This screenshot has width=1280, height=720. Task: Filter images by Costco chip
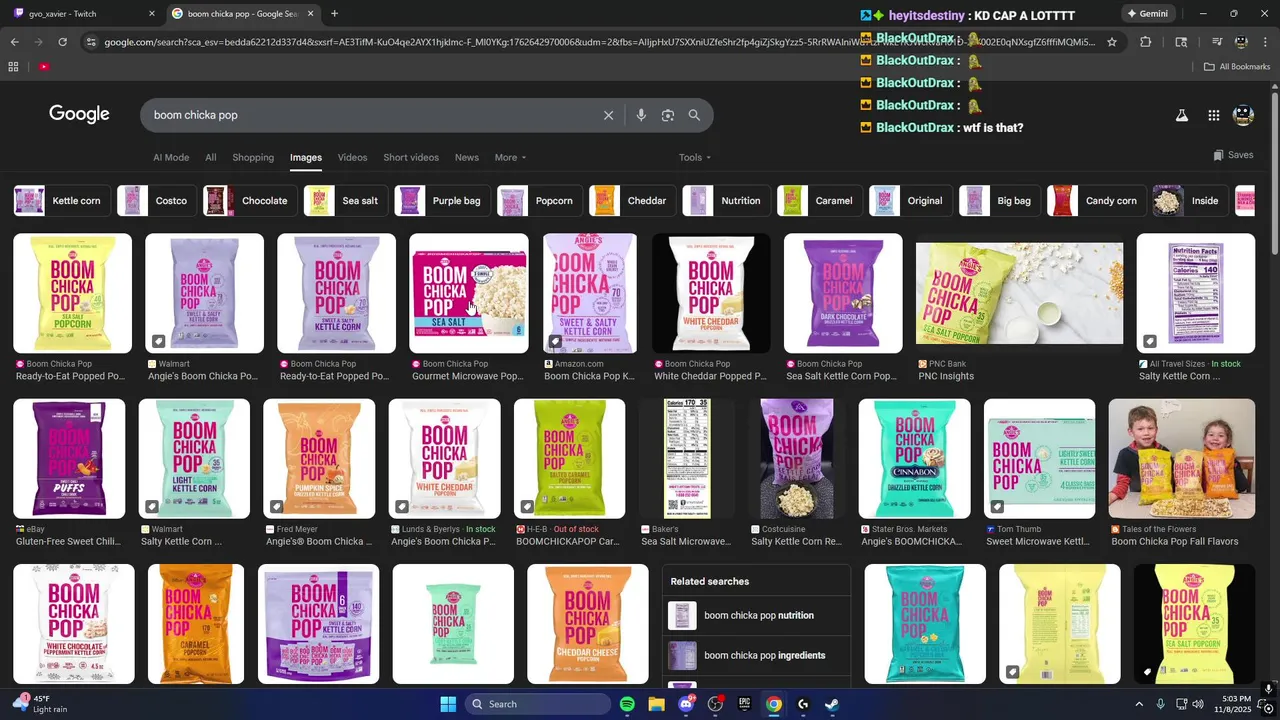tap(155, 200)
